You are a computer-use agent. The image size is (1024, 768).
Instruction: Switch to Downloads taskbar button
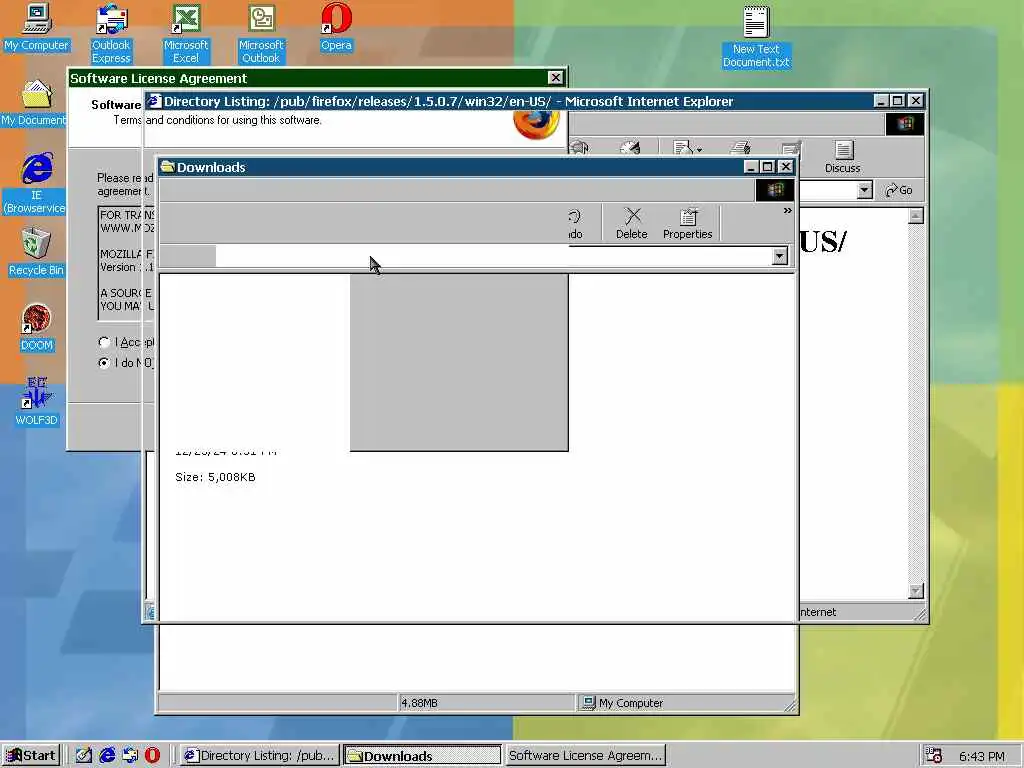(422, 756)
